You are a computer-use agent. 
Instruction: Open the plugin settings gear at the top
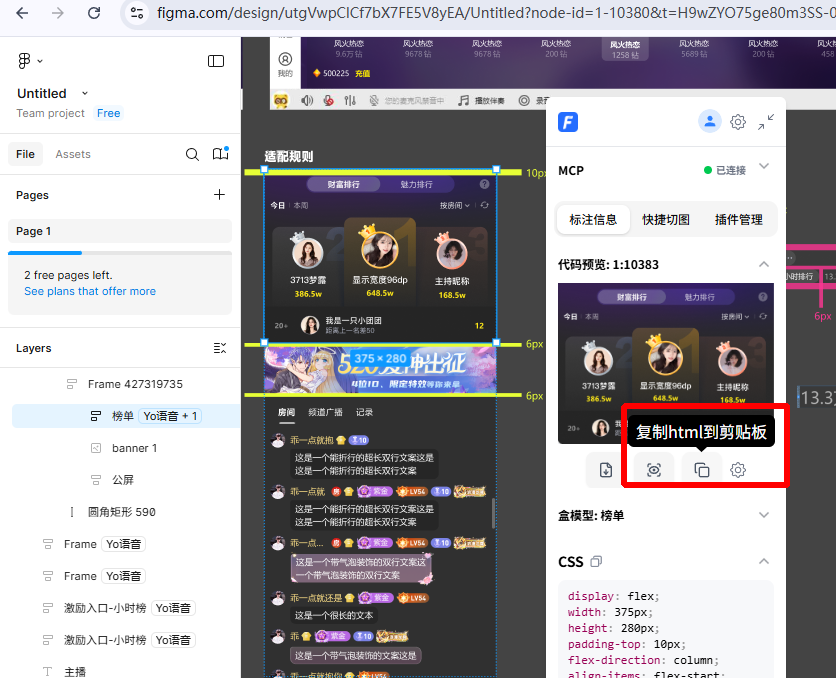pos(738,122)
